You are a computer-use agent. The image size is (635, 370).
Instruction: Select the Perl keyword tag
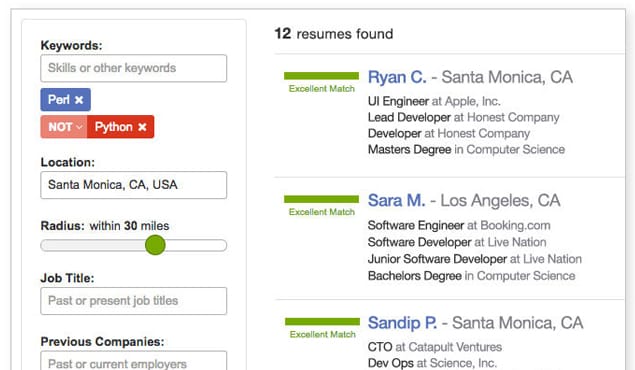coord(59,100)
